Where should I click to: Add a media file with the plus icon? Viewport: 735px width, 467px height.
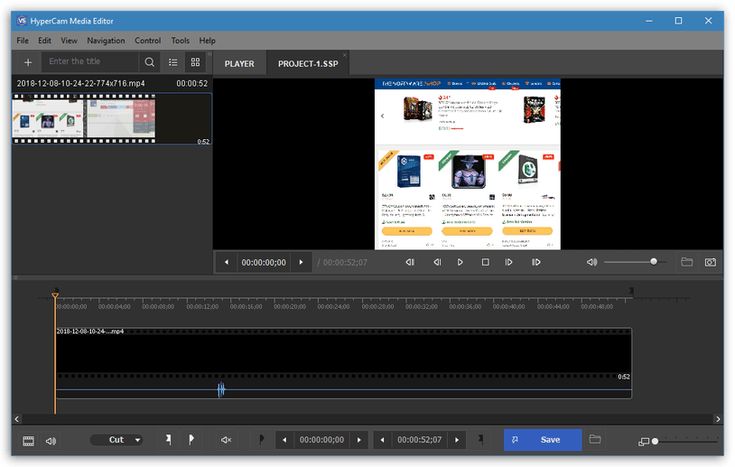click(x=28, y=62)
